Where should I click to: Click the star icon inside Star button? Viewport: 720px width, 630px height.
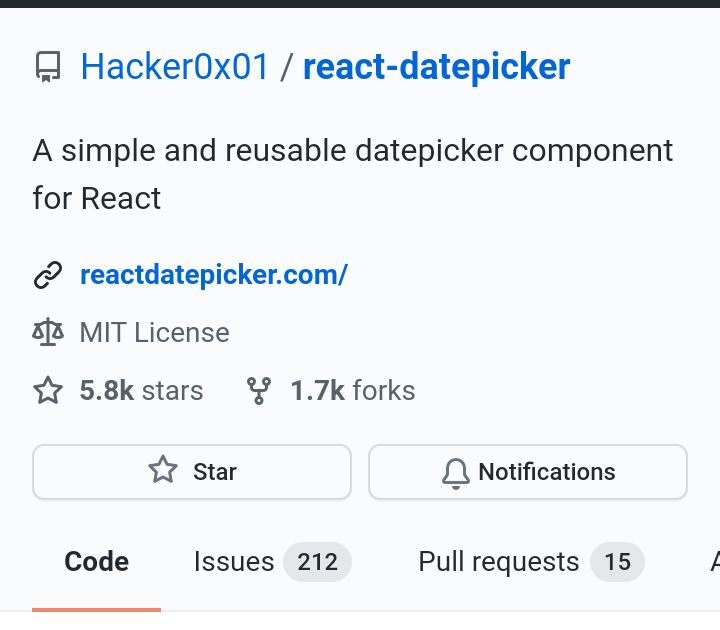point(163,469)
